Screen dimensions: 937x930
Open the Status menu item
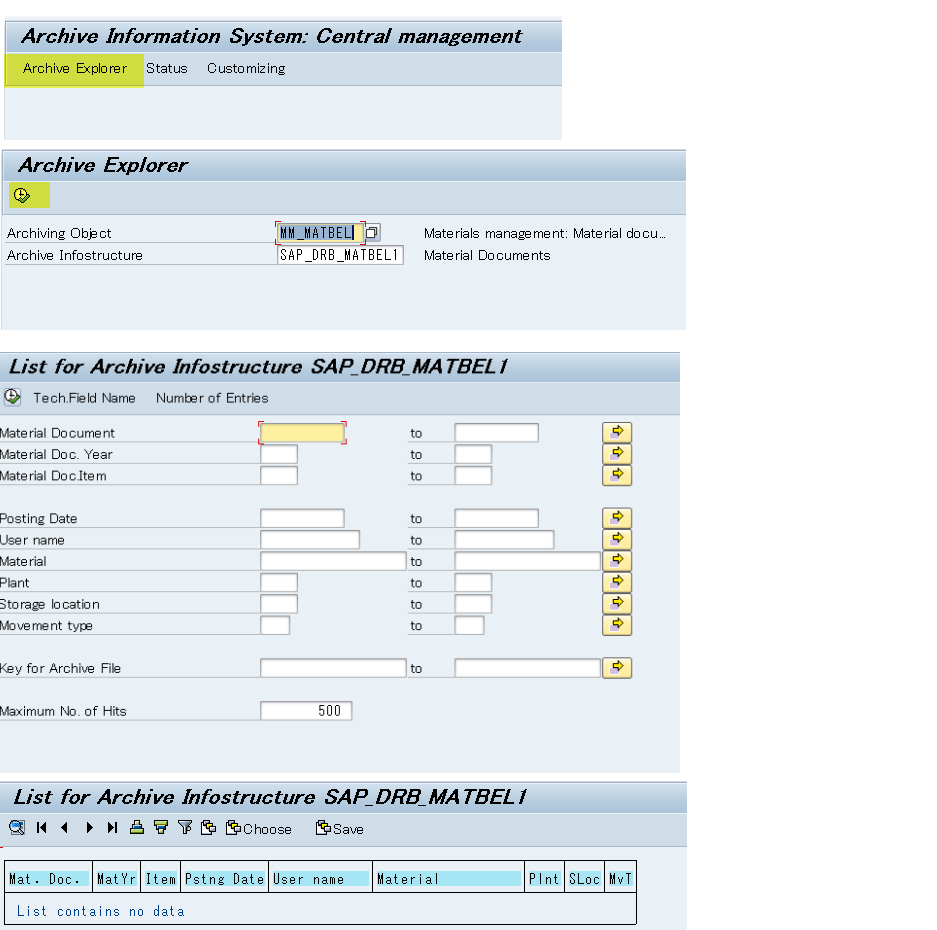(167, 69)
